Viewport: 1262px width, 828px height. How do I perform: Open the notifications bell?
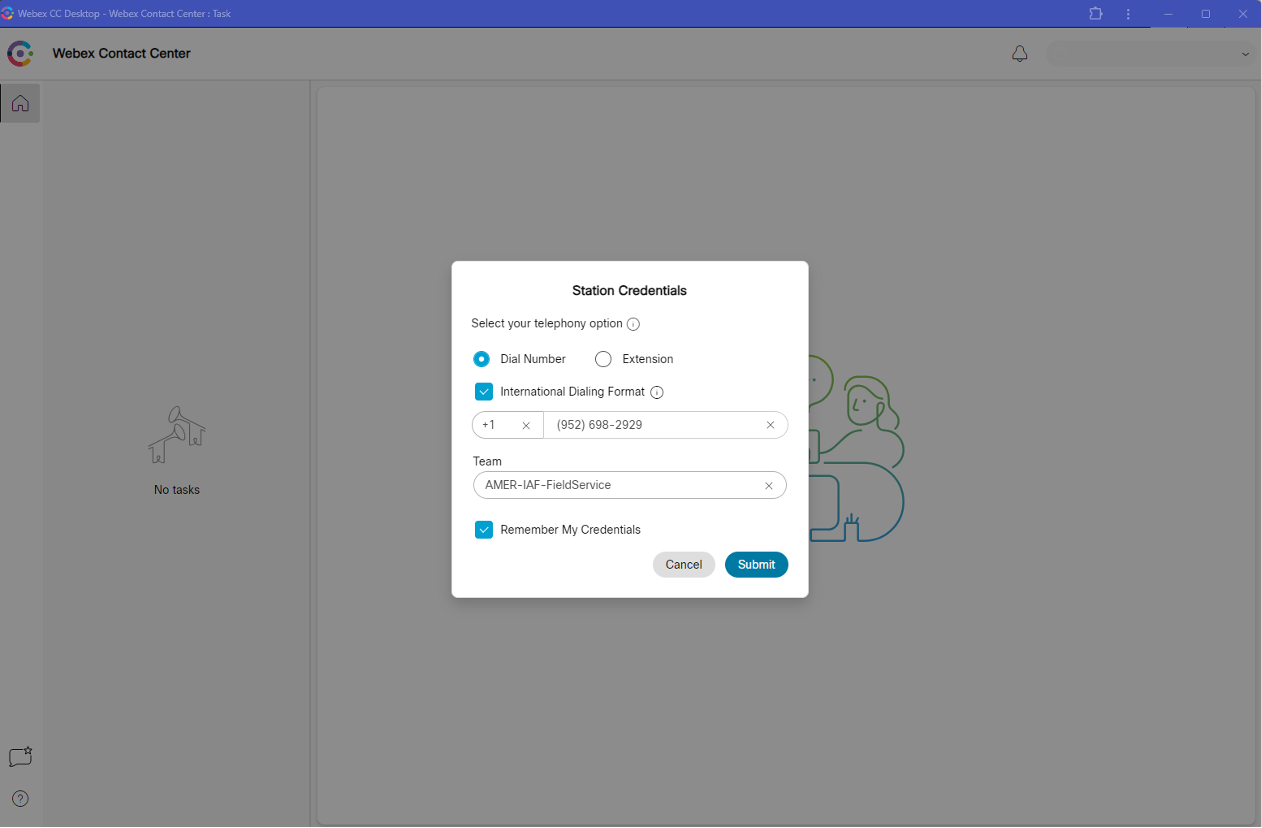tap(1019, 54)
